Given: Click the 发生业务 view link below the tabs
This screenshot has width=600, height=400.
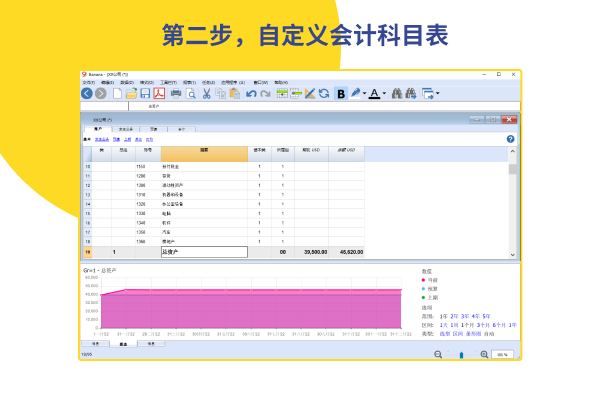Looking at the screenshot, I should point(102,139).
